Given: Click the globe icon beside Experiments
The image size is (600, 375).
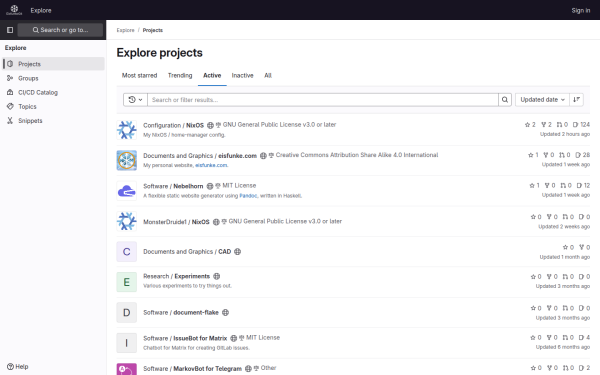Looking at the screenshot, I should 217,276.
